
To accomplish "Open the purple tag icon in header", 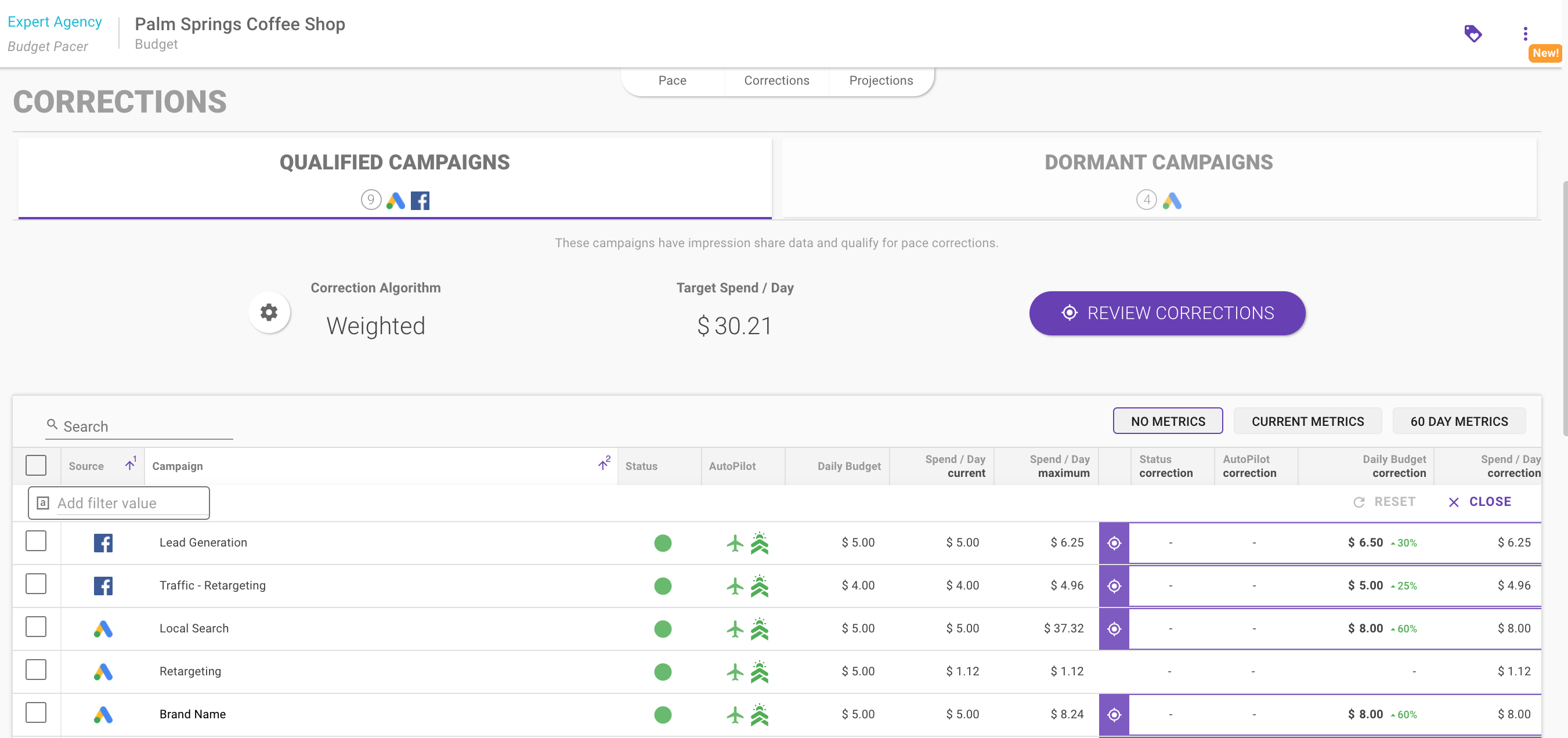I will click(1472, 33).
